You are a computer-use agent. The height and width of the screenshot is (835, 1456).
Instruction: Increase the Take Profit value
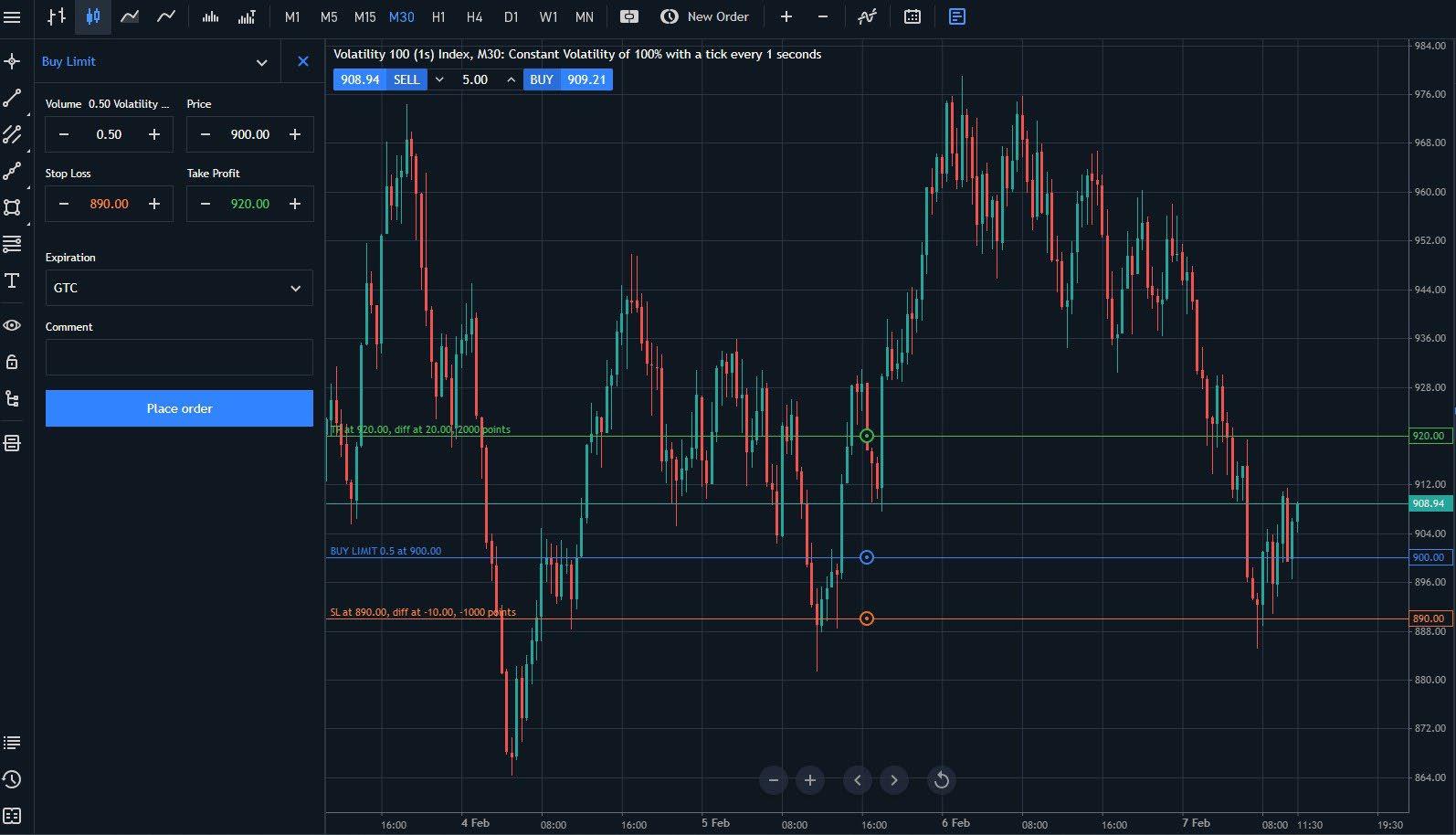pos(295,204)
